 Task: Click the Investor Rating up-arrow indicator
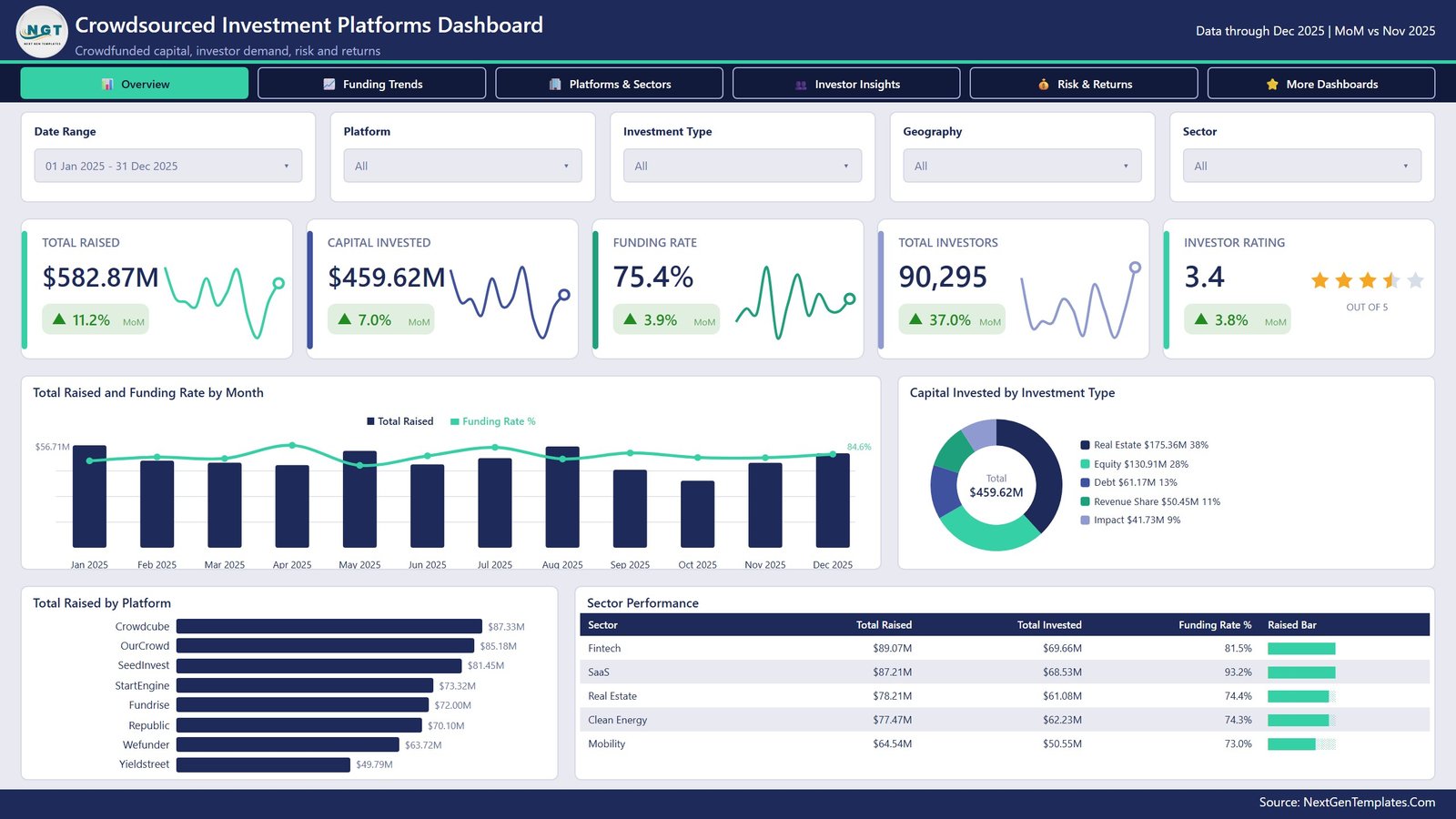[1201, 319]
